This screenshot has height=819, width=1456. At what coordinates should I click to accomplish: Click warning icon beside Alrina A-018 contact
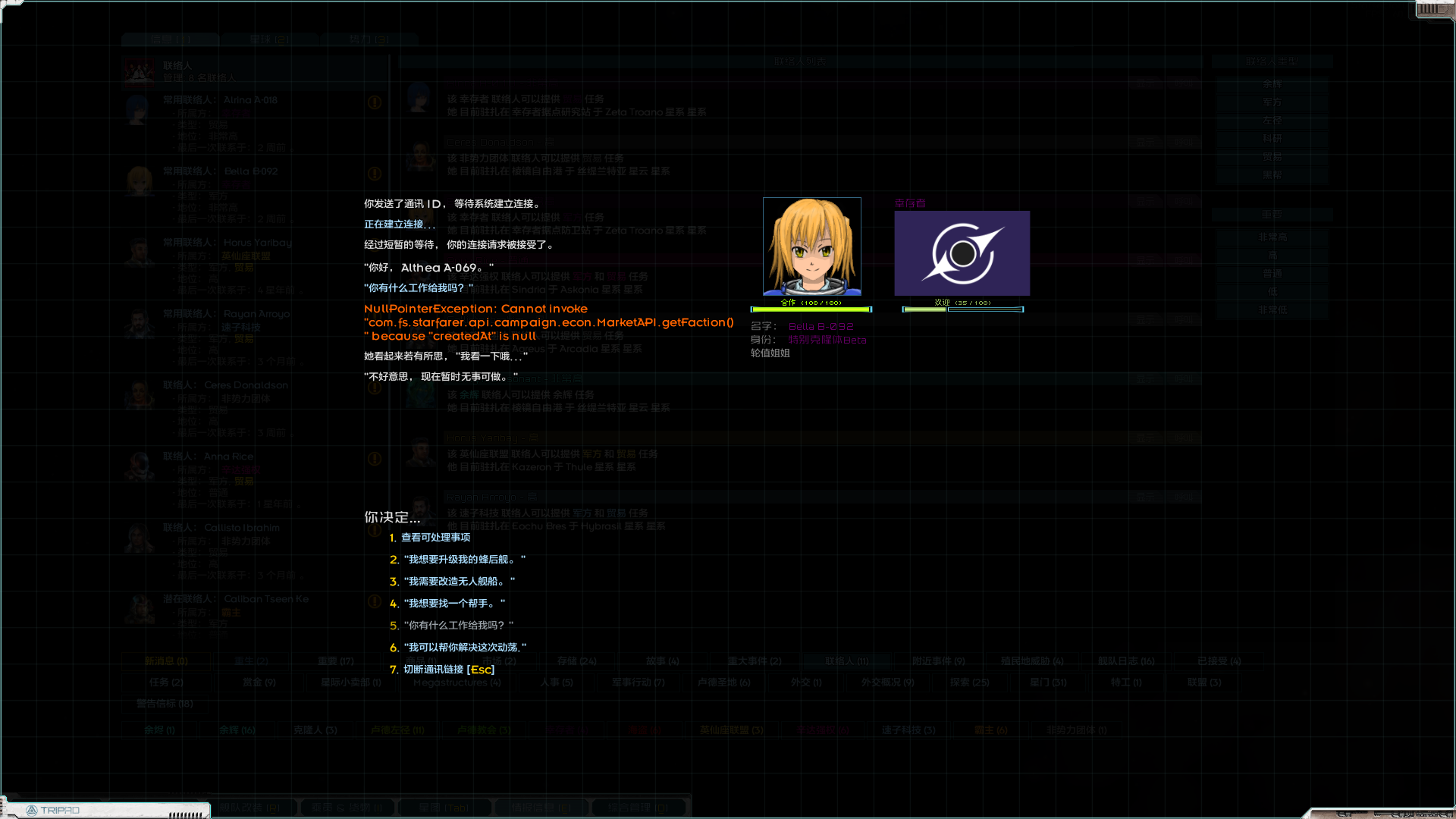pyautogui.click(x=375, y=102)
